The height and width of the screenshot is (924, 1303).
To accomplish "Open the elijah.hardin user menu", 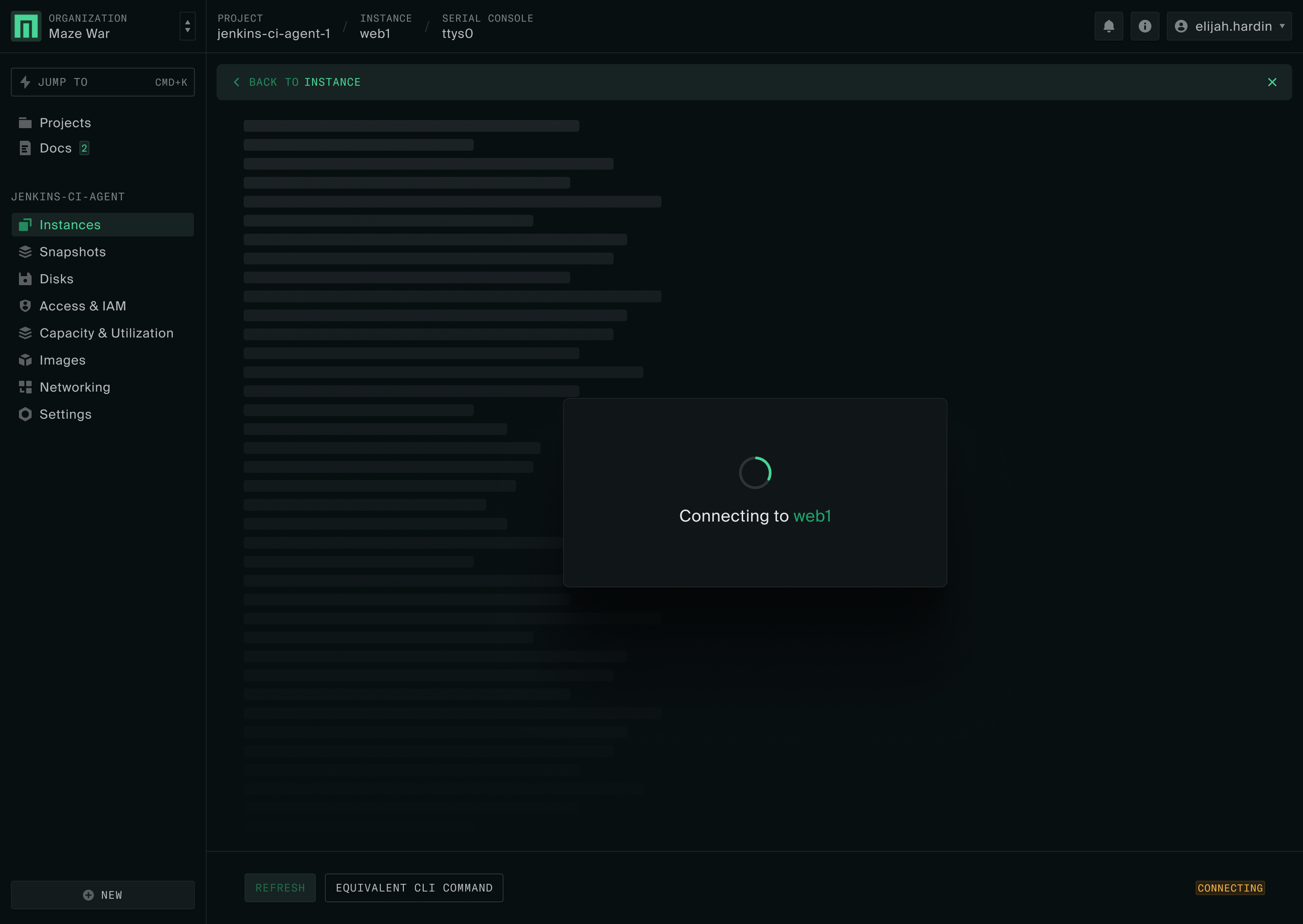I will pyautogui.click(x=1229, y=26).
